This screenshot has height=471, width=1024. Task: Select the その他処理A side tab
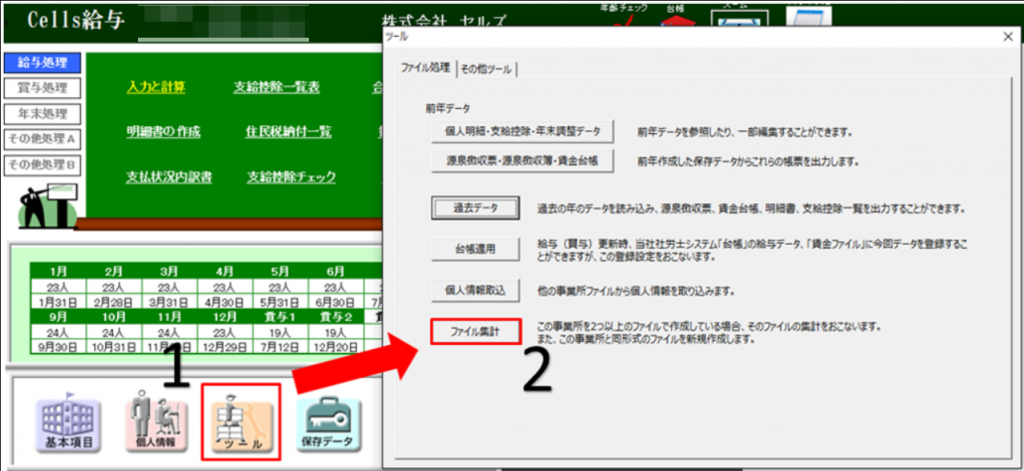tap(42, 138)
